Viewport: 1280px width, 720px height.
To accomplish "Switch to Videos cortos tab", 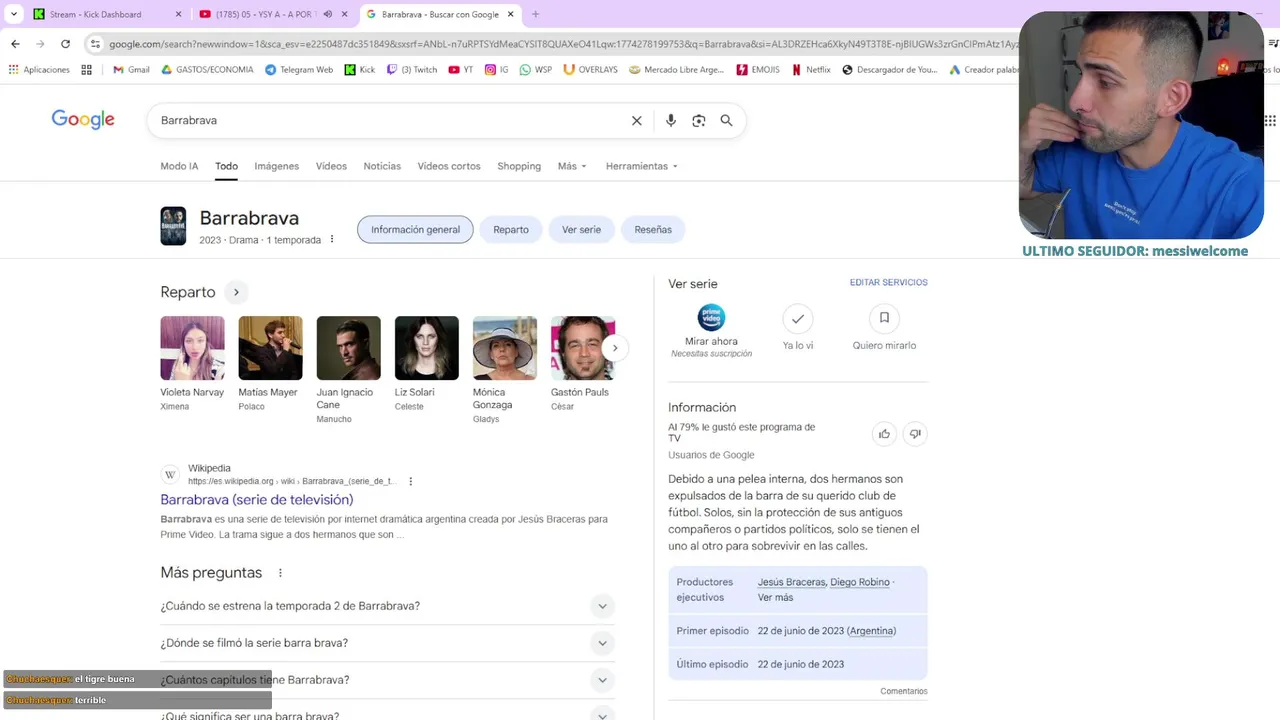I will click(449, 166).
